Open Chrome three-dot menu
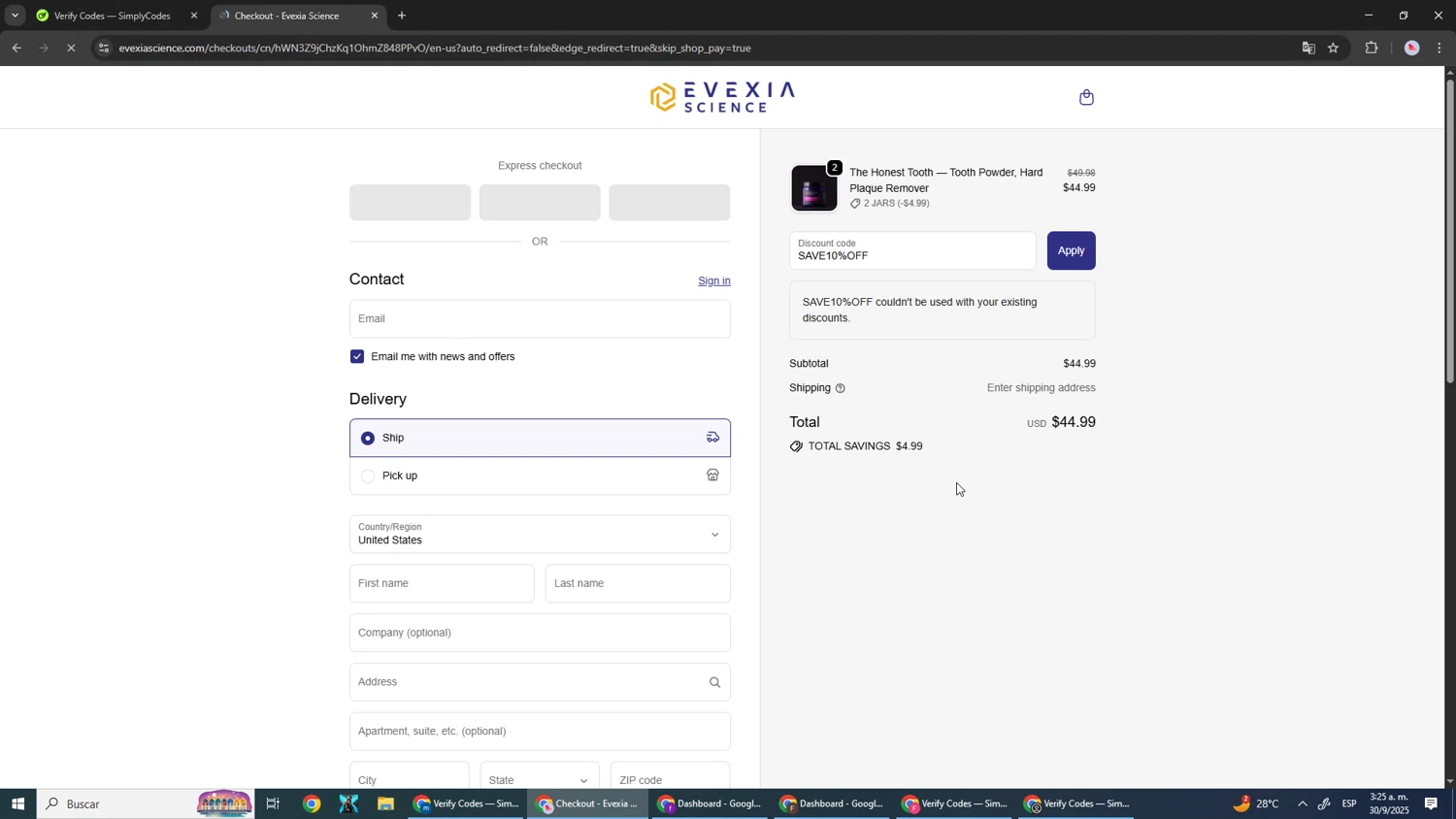Image resolution: width=1456 pixels, height=819 pixels. click(1439, 48)
